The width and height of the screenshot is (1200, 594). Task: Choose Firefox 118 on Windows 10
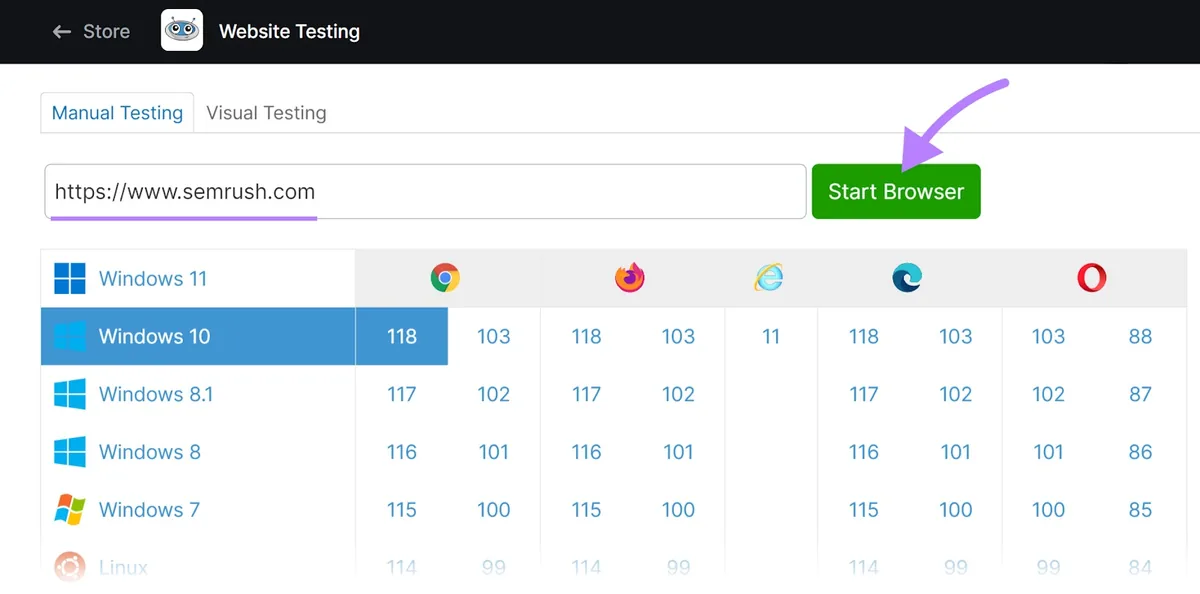(x=586, y=336)
